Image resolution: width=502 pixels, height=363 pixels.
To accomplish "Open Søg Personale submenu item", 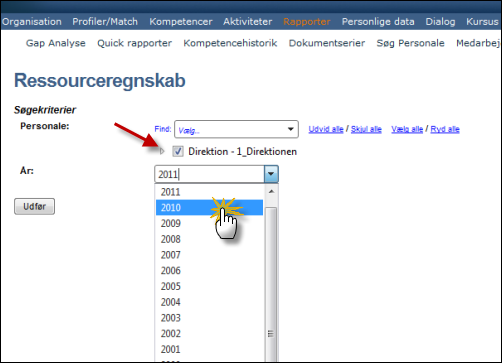I will [x=410, y=43].
